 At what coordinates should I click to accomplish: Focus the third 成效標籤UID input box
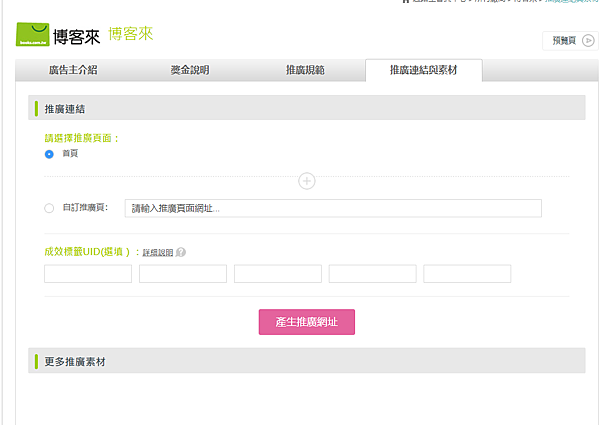point(278,274)
